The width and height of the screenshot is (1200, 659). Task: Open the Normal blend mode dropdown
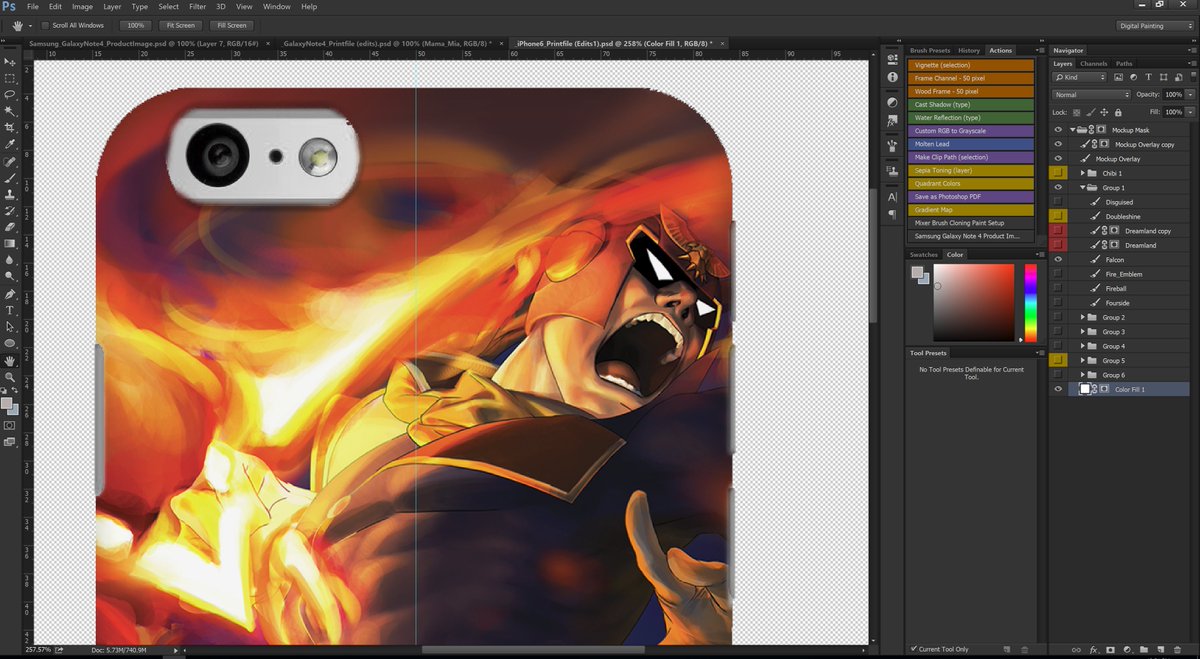tap(1091, 95)
